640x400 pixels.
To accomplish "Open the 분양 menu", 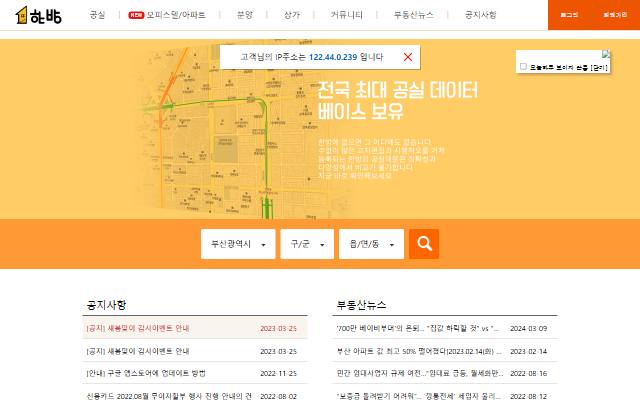I will tap(244, 15).
